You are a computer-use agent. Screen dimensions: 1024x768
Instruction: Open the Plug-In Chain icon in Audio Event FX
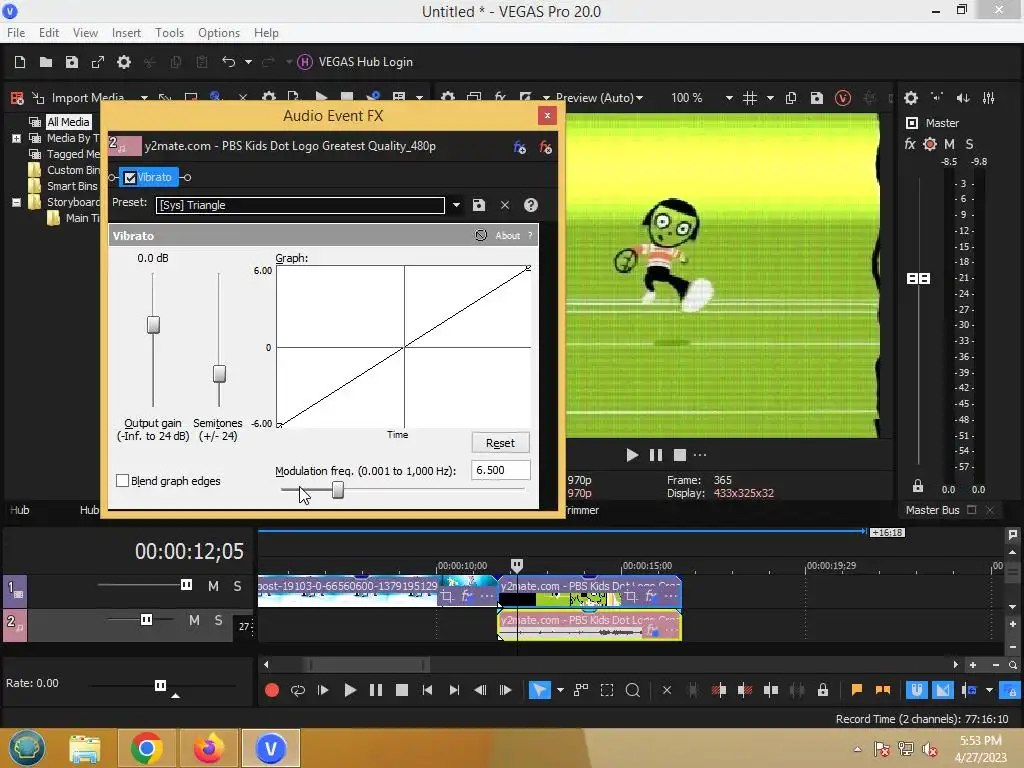coord(520,147)
